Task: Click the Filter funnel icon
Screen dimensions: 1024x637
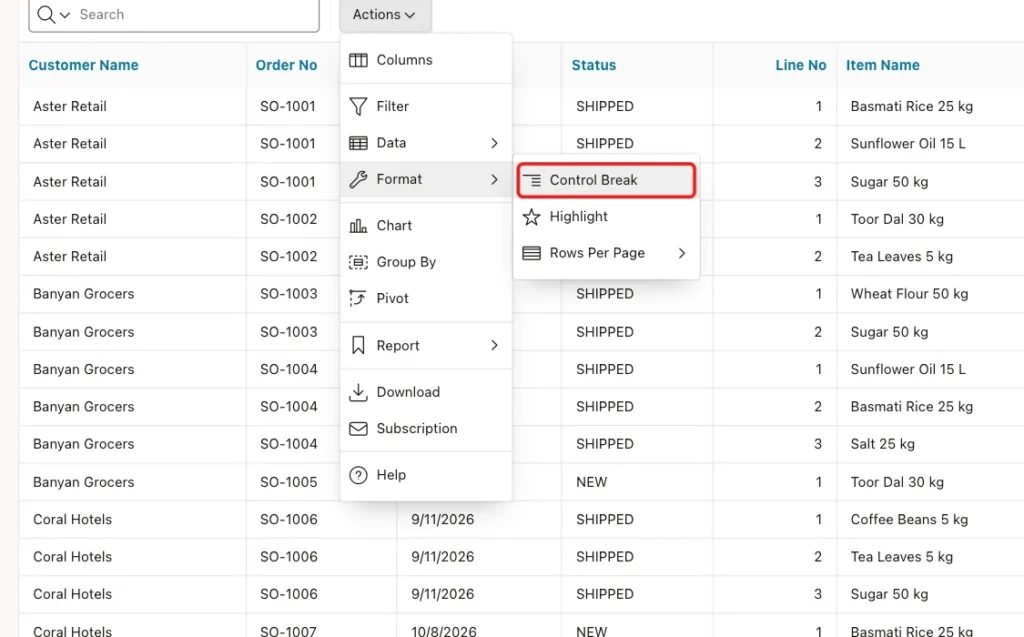Action: point(358,106)
